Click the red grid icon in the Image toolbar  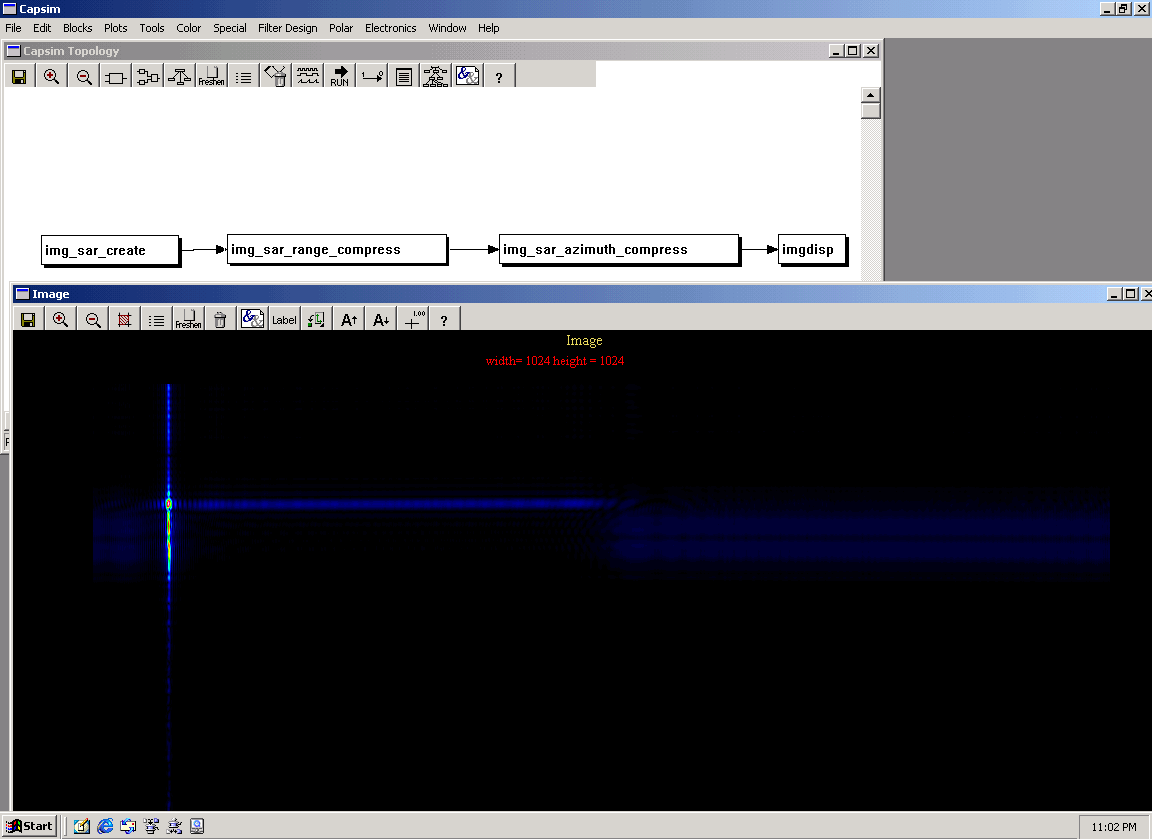(124, 320)
